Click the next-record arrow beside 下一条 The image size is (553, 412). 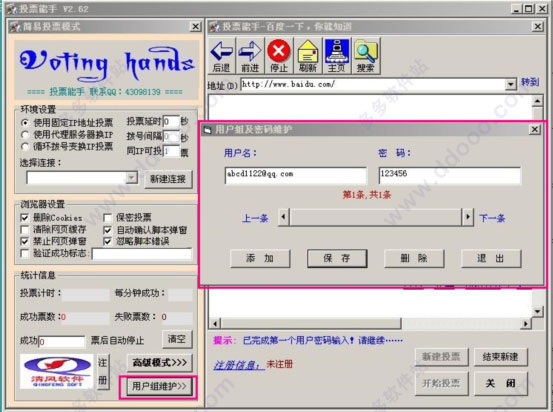(468, 217)
